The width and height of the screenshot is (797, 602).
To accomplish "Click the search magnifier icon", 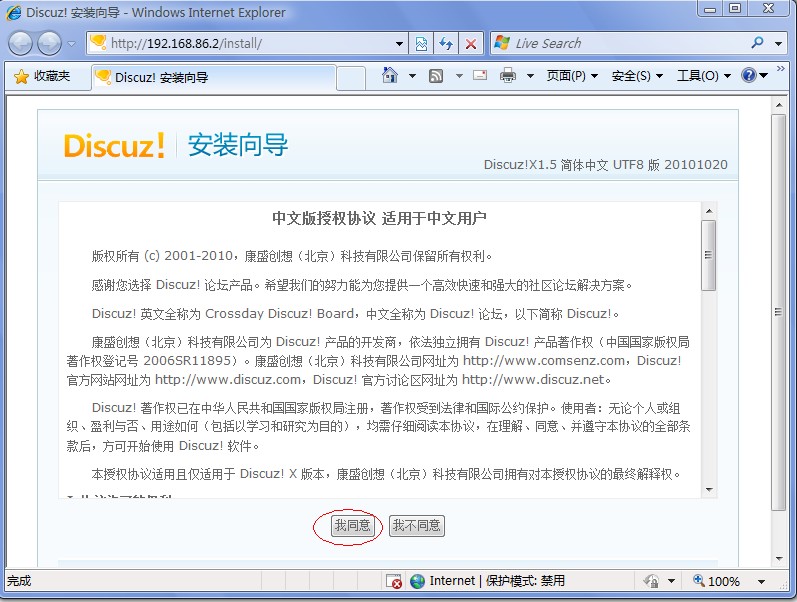I will coord(757,43).
